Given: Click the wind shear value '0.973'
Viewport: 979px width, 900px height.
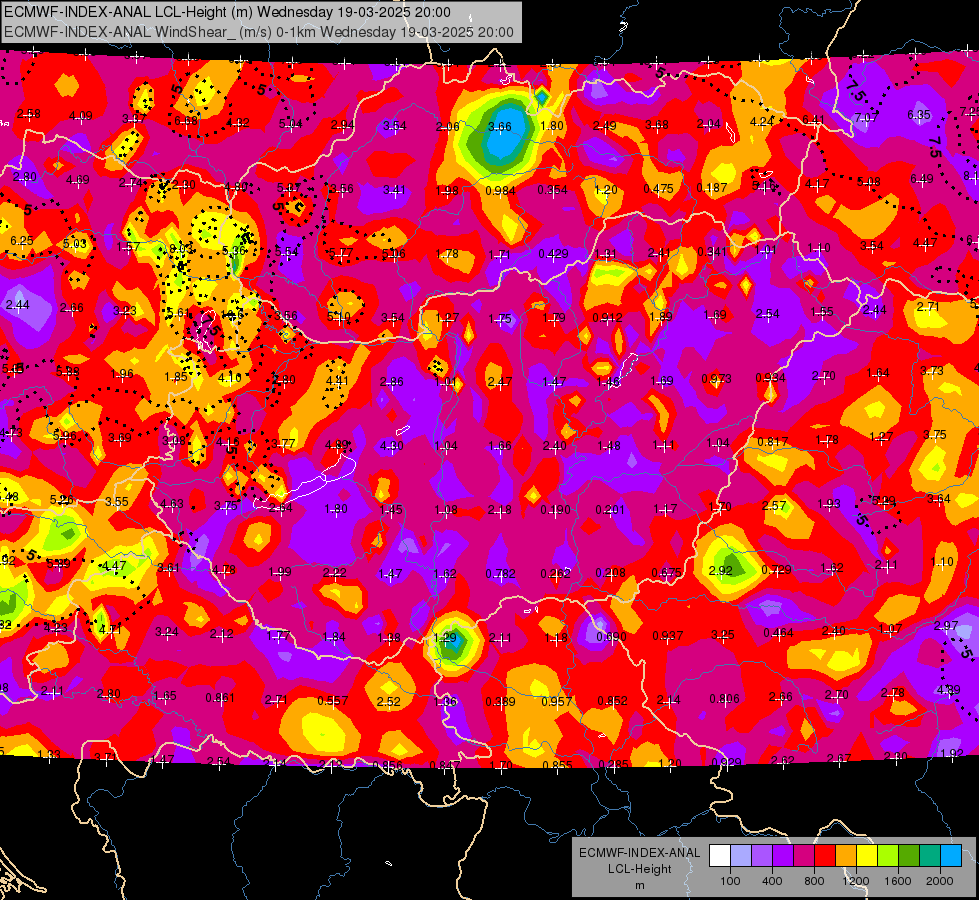Looking at the screenshot, I should [x=716, y=379].
